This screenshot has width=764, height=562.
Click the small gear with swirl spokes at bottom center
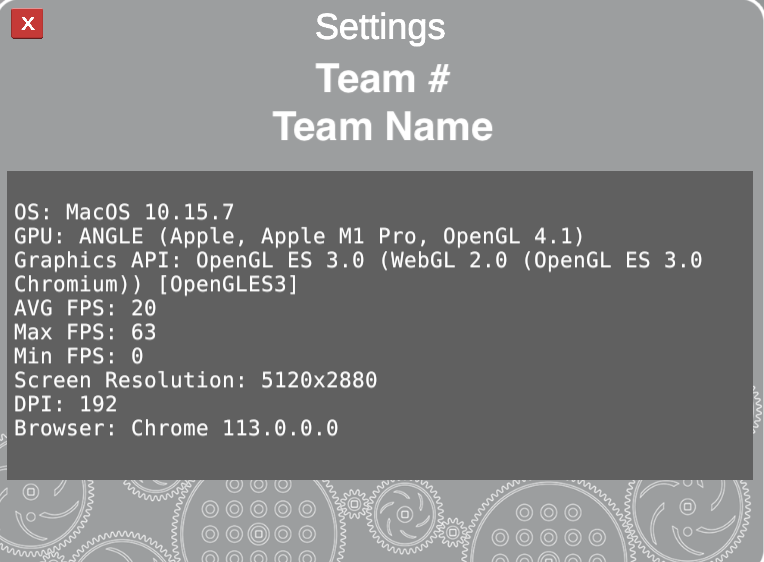point(406,516)
